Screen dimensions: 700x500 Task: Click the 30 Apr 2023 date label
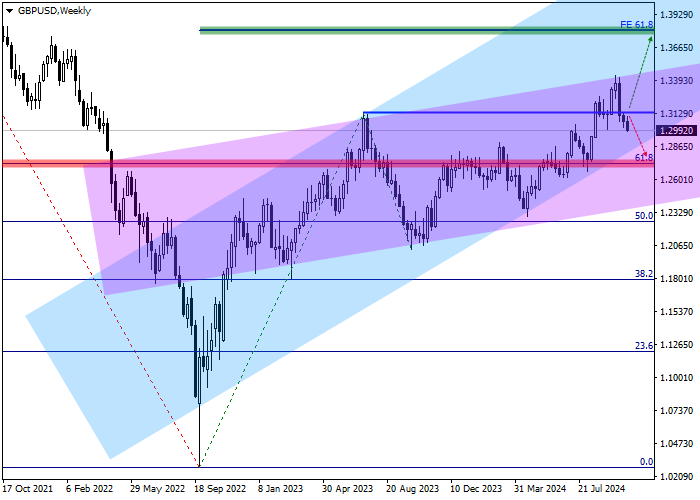coord(347,489)
